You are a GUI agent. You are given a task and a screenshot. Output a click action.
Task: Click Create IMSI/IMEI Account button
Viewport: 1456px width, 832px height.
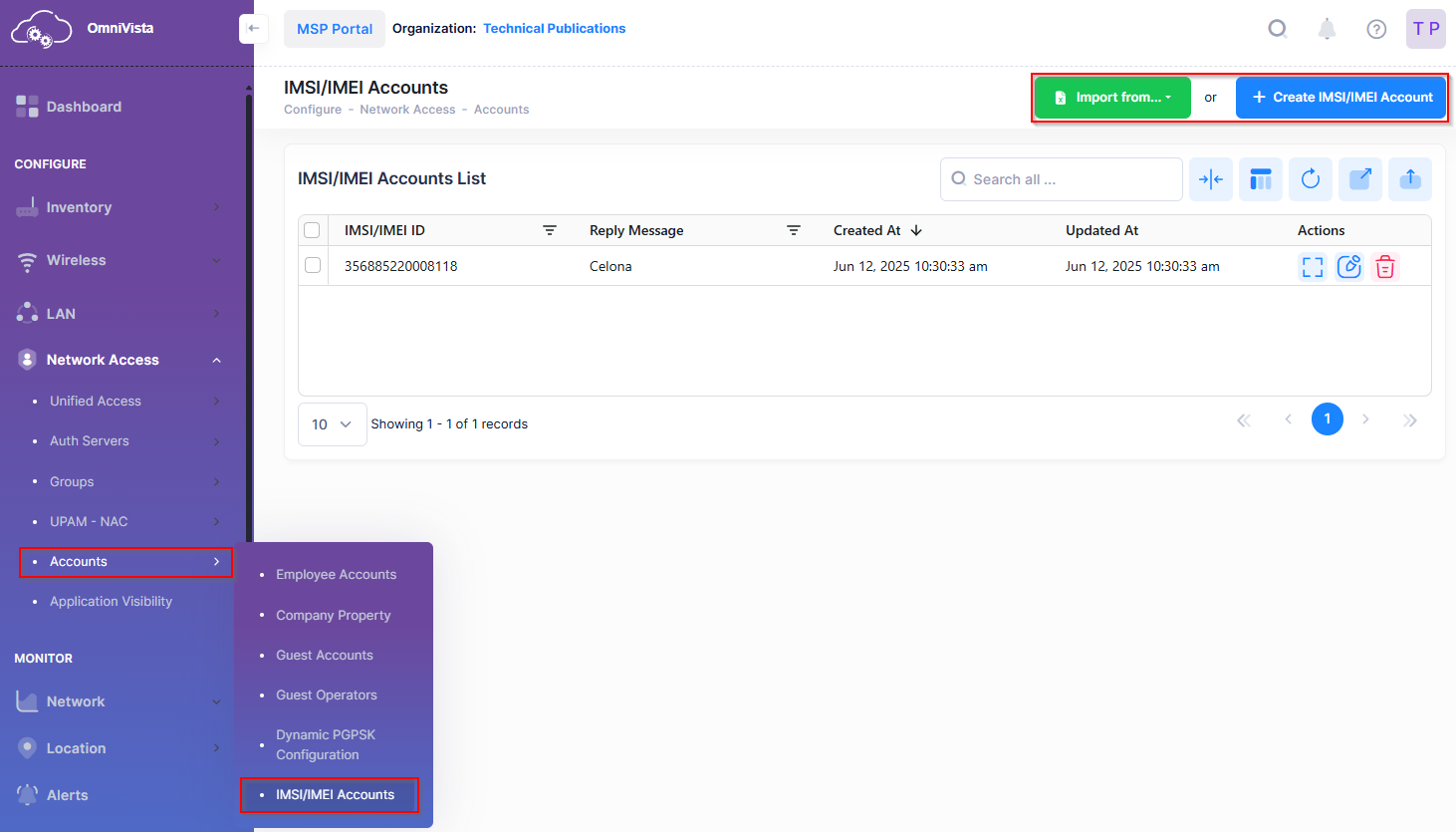(x=1340, y=98)
